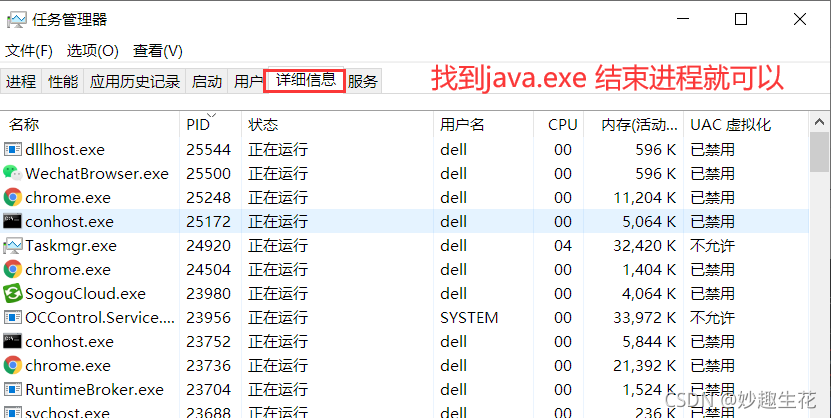Screen dimensions: 831x418
Task: Sort by the UAC 虚拟化 column header
Action: [x=746, y=124]
